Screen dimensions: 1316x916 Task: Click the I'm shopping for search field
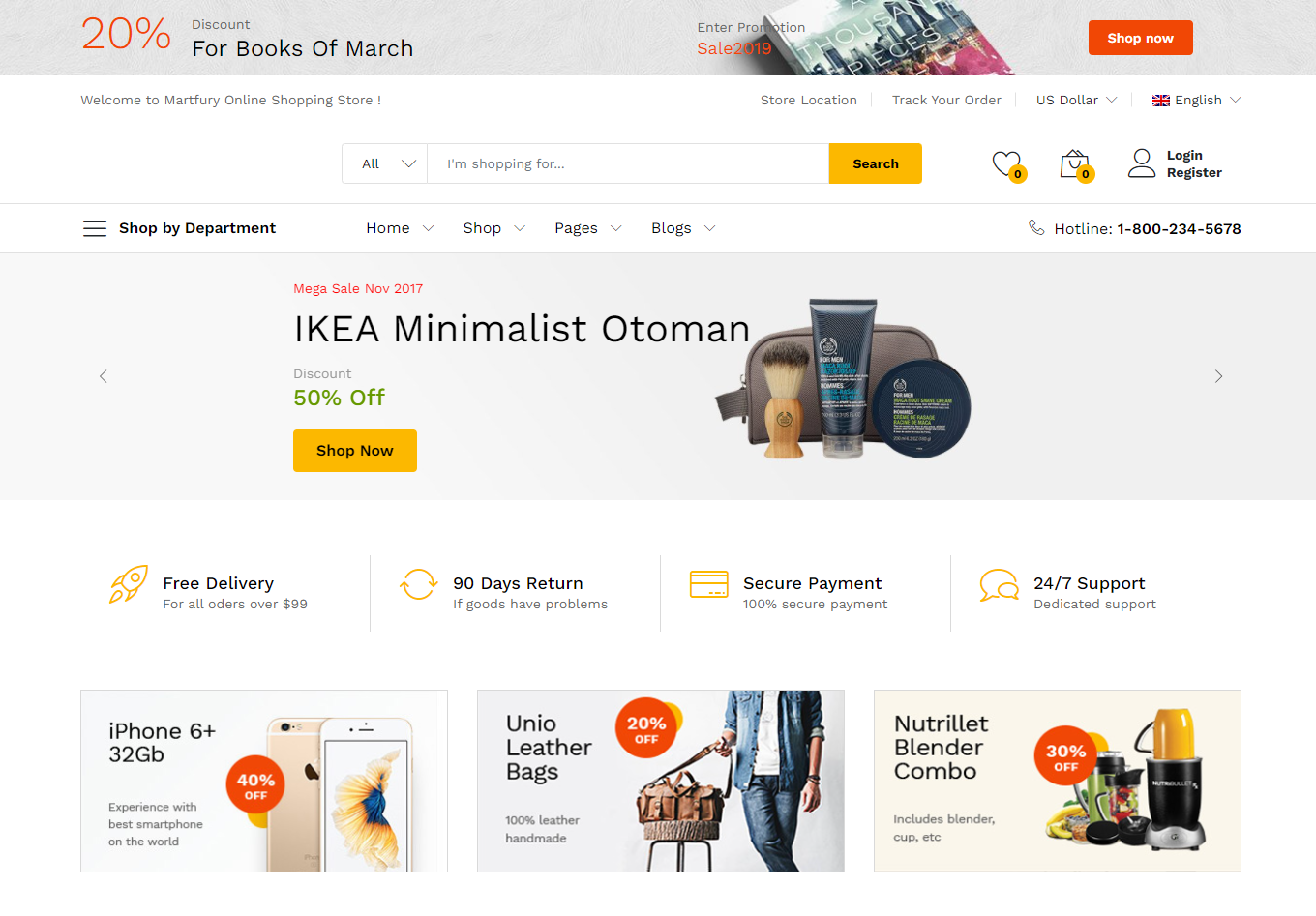[x=628, y=163]
